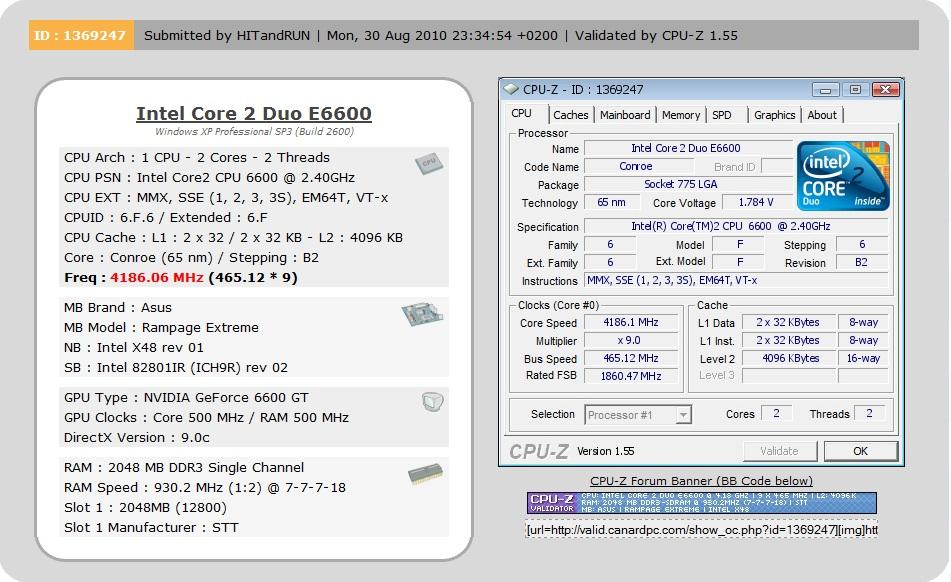Image resolution: width=951 pixels, height=582 pixels.
Task: Click the CPU-Z maximize button
Action: click(x=855, y=90)
